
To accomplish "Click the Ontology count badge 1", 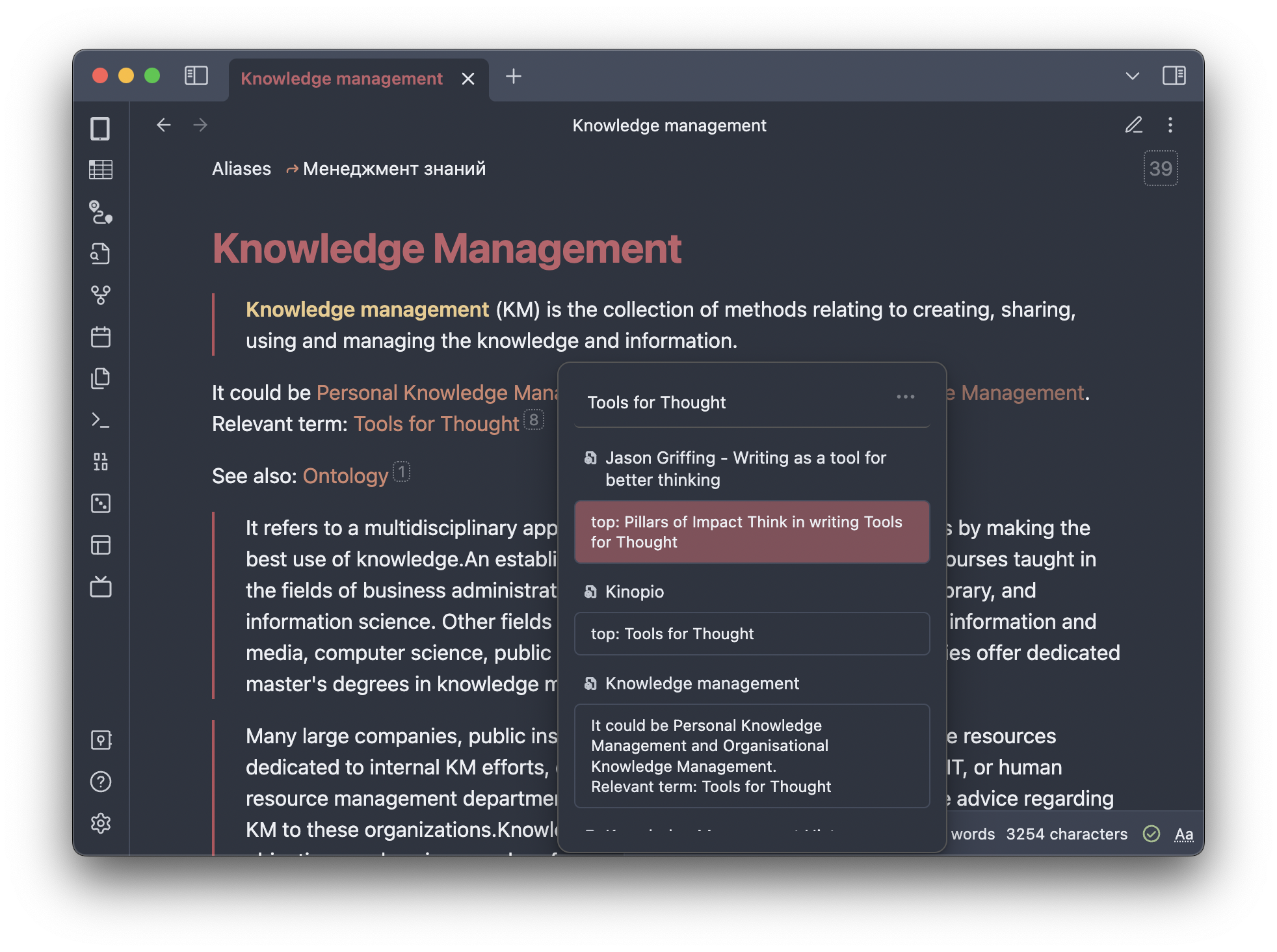I will pyautogui.click(x=402, y=471).
